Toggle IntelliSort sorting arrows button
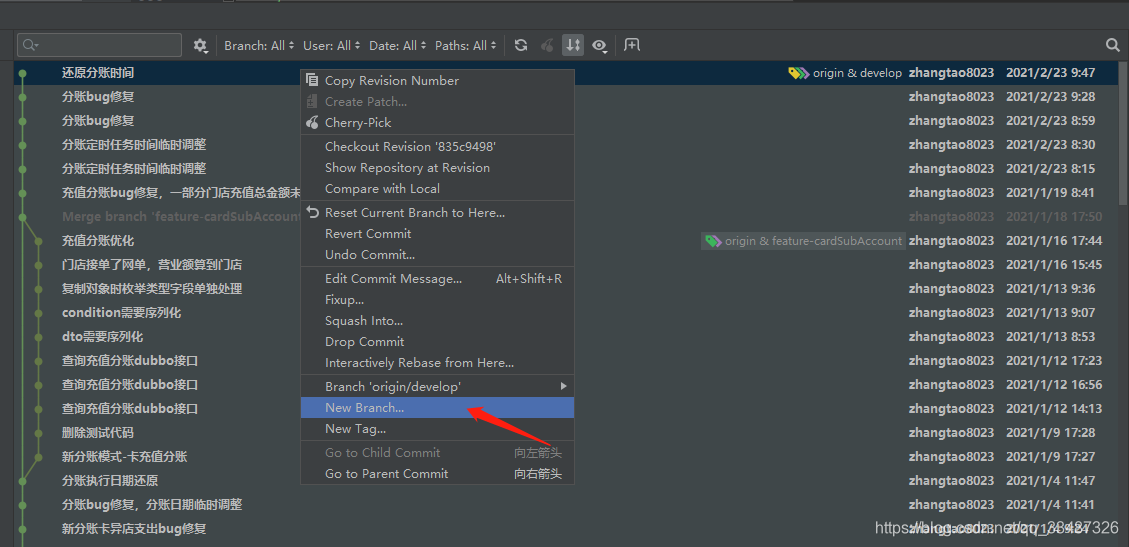This screenshot has height=547, width=1129. click(x=573, y=45)
